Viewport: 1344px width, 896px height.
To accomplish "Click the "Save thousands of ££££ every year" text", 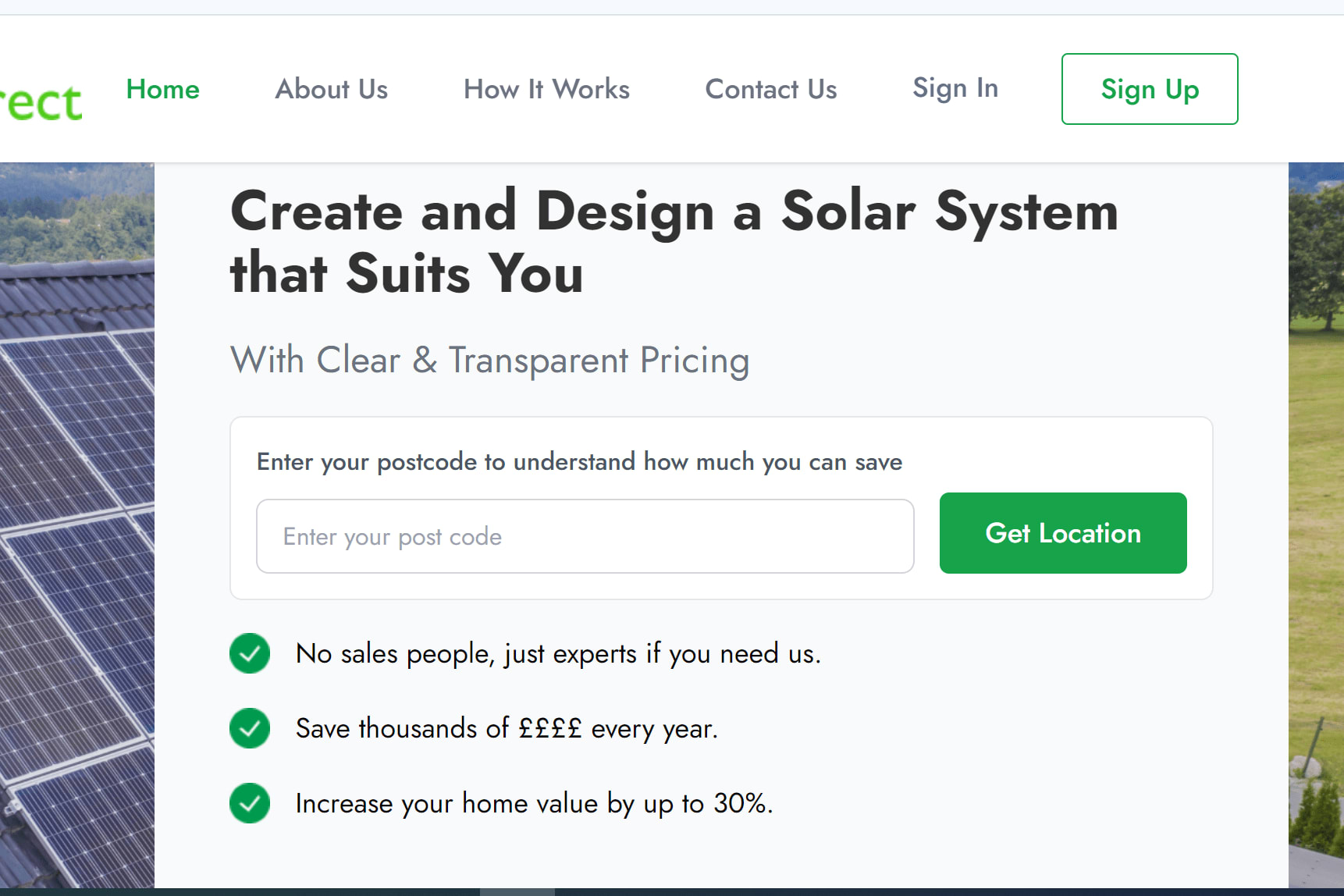I will (x=507, y=729).
